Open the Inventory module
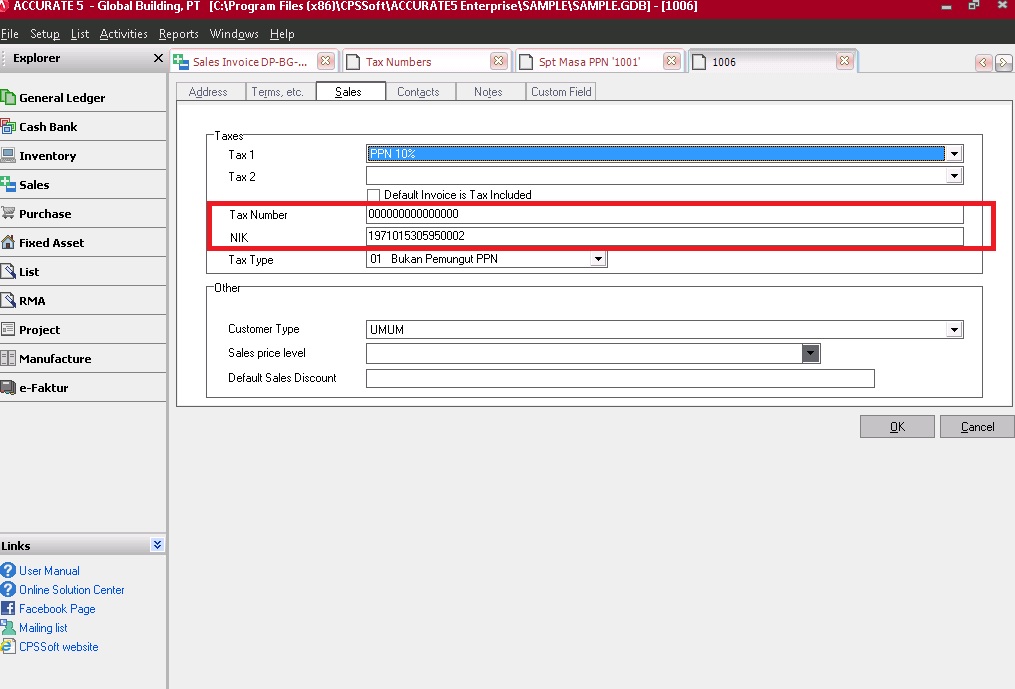1015x689 pixels. tap(50, 155)
